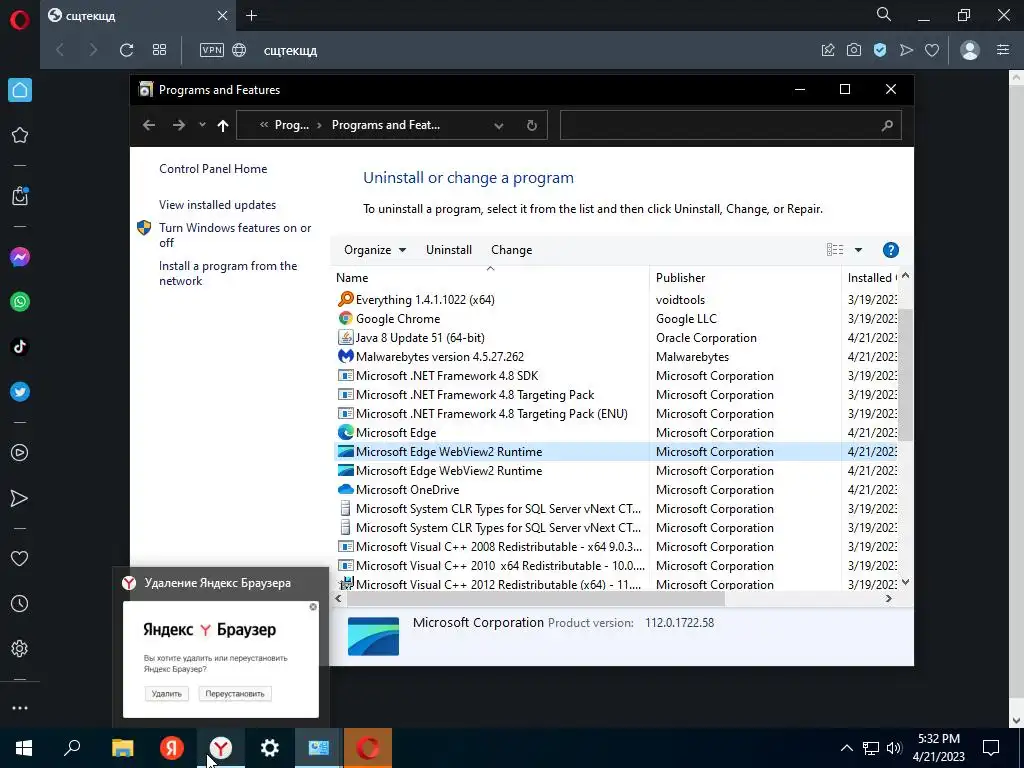This screenshot has width=1024, height=768.
Task: Open Messenger in Opera sidebar
Action: point(20,257)
